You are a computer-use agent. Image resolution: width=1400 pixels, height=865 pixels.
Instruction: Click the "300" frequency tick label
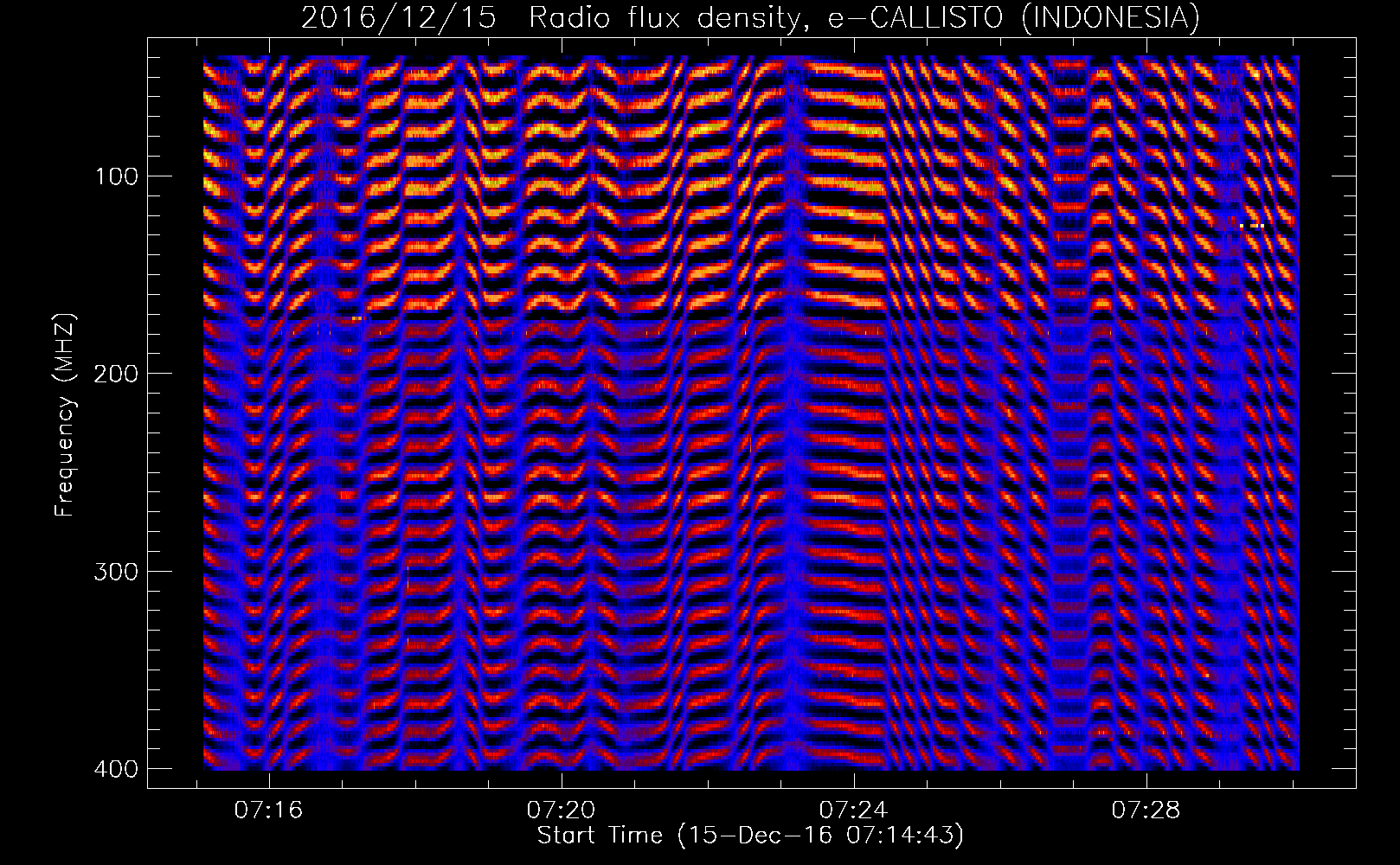pyautogui.click(x=115, y=572)
